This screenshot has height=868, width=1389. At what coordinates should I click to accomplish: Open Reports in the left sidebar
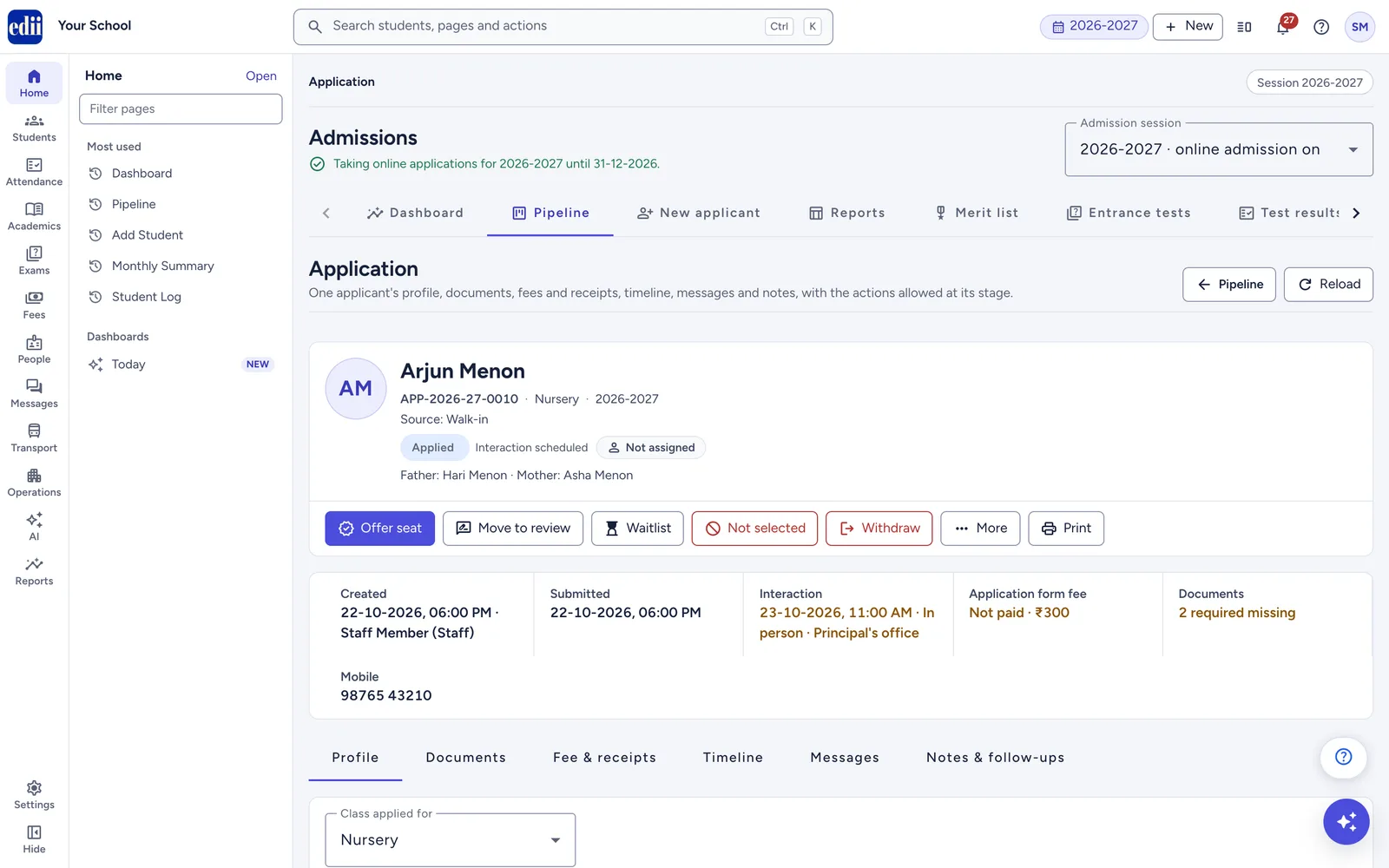(x=34, y=570)
